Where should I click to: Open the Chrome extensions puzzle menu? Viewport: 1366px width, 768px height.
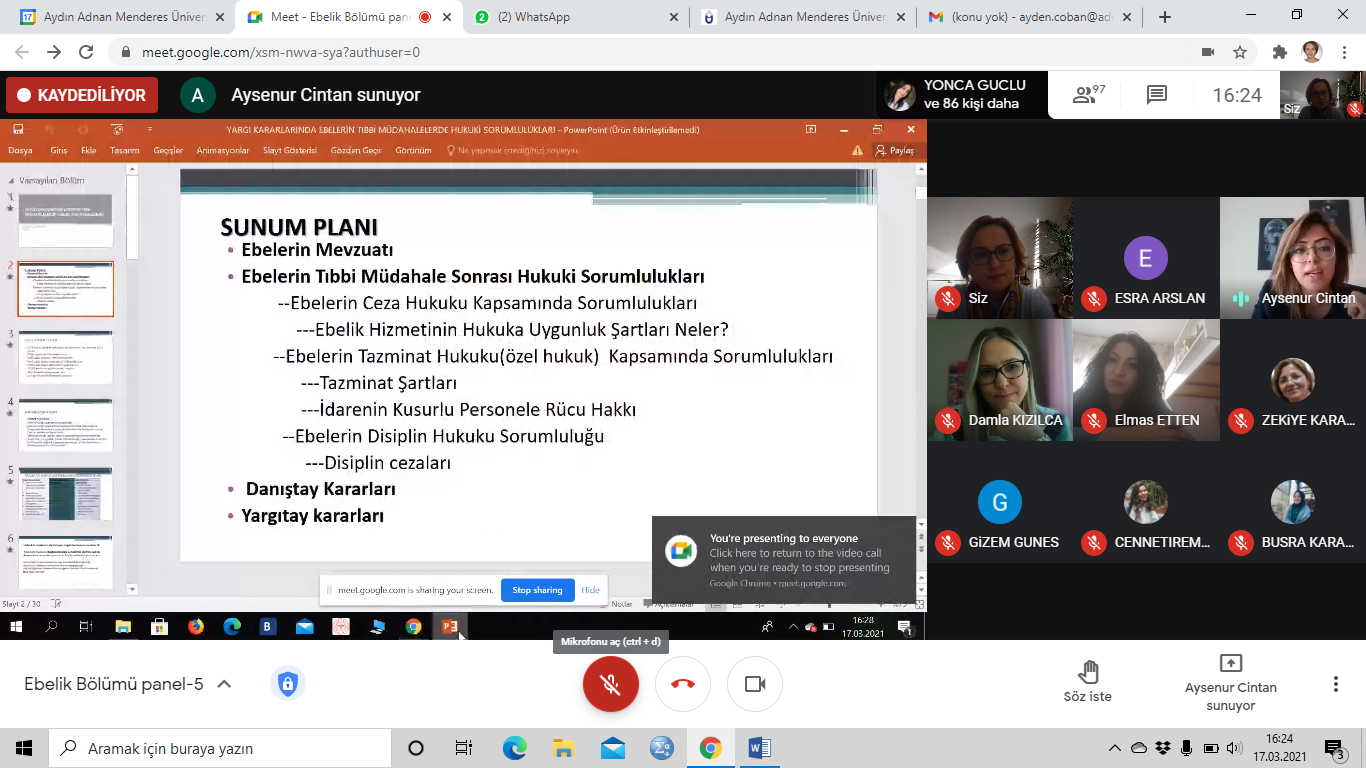click(x=1279, y=52)
